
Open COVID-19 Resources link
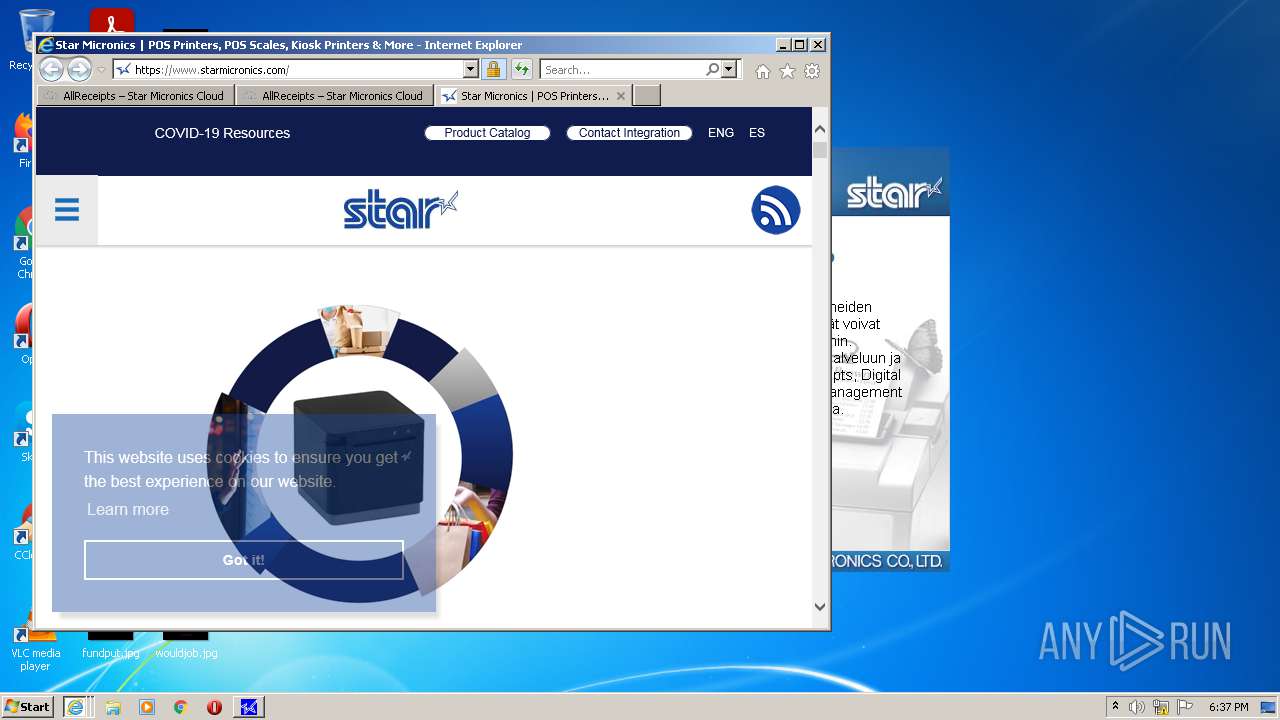pyautogui.click(x=222, y=133)
